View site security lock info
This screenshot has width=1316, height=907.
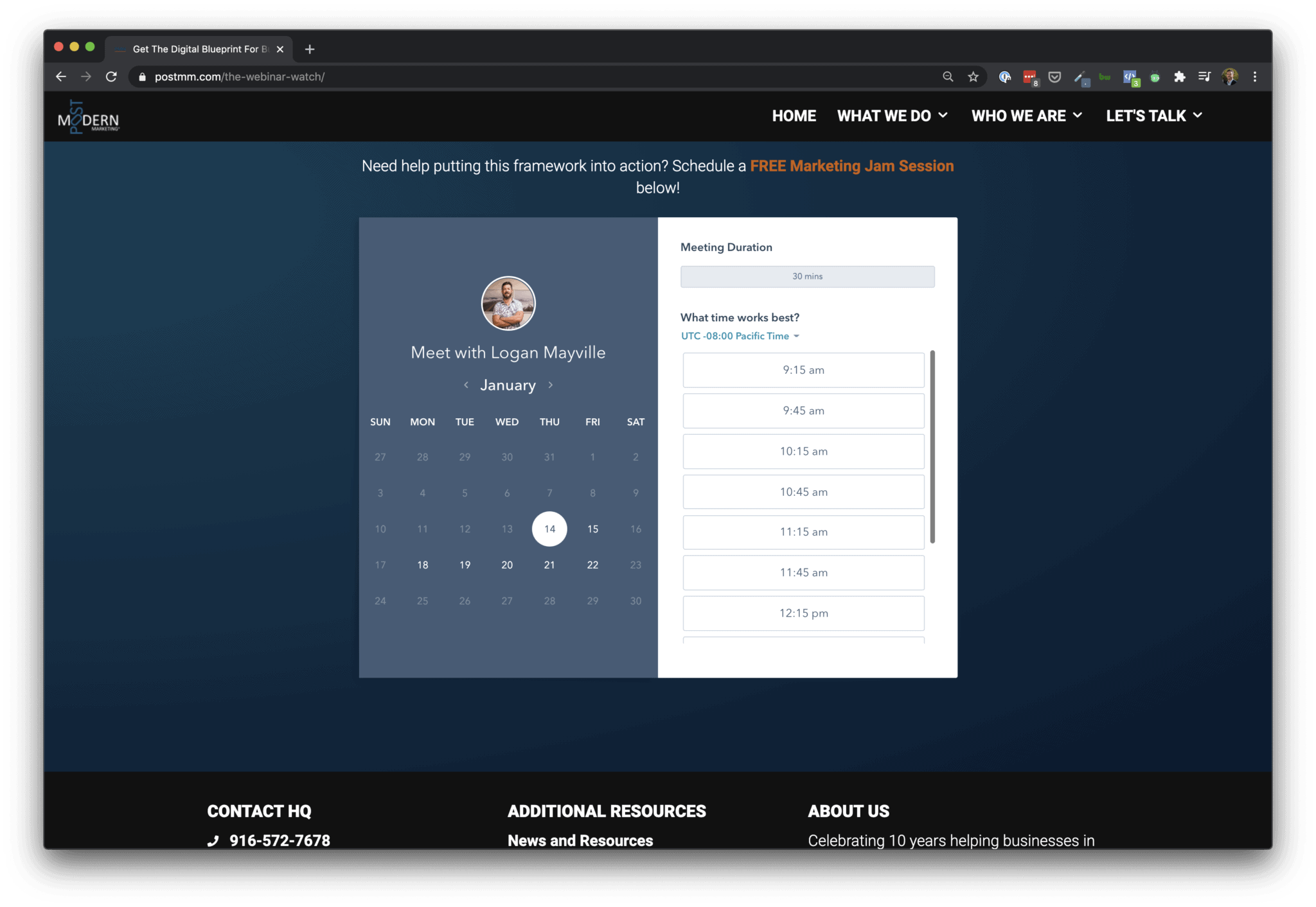coord(142,77)
